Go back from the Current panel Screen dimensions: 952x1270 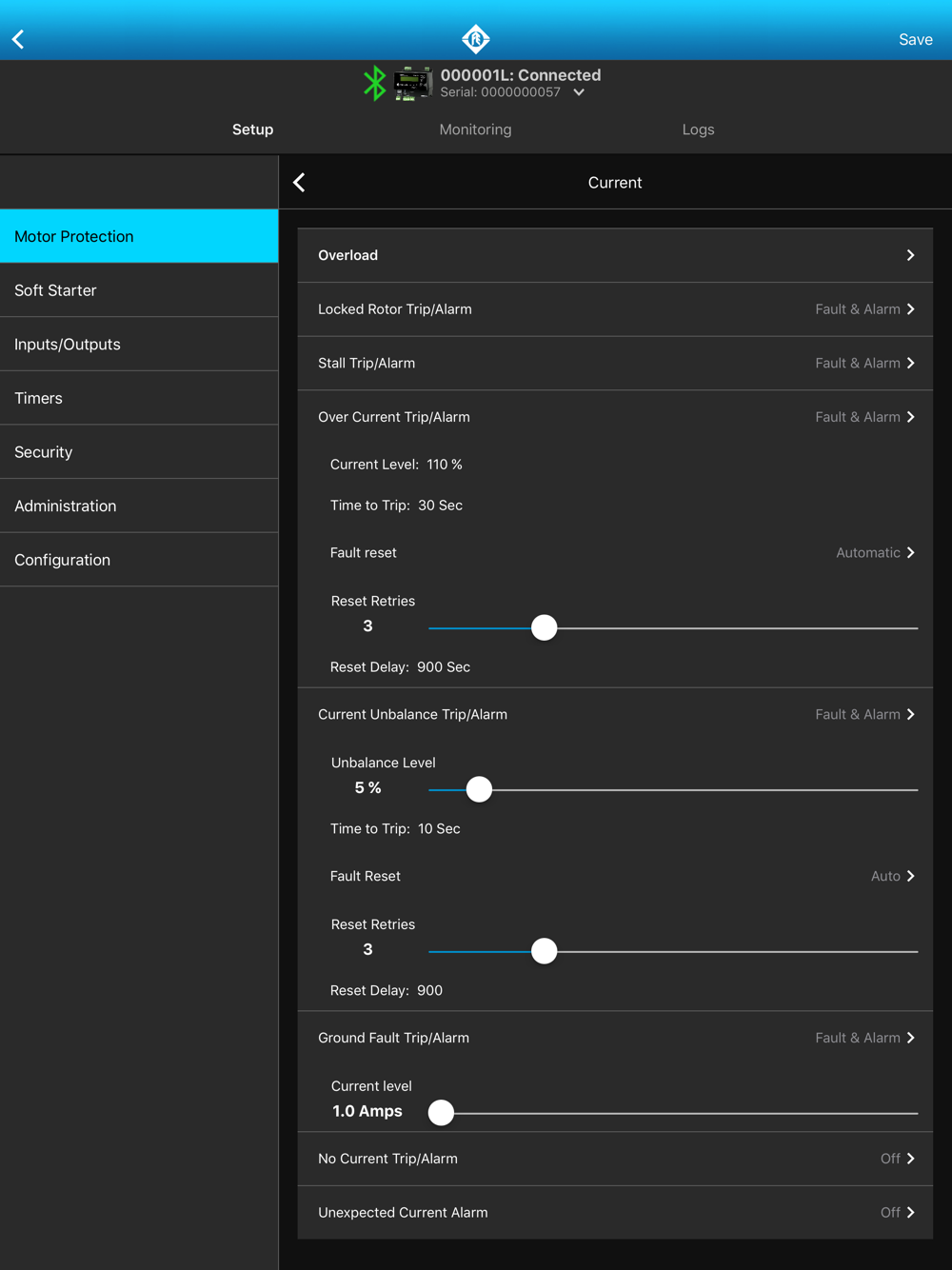300,183
